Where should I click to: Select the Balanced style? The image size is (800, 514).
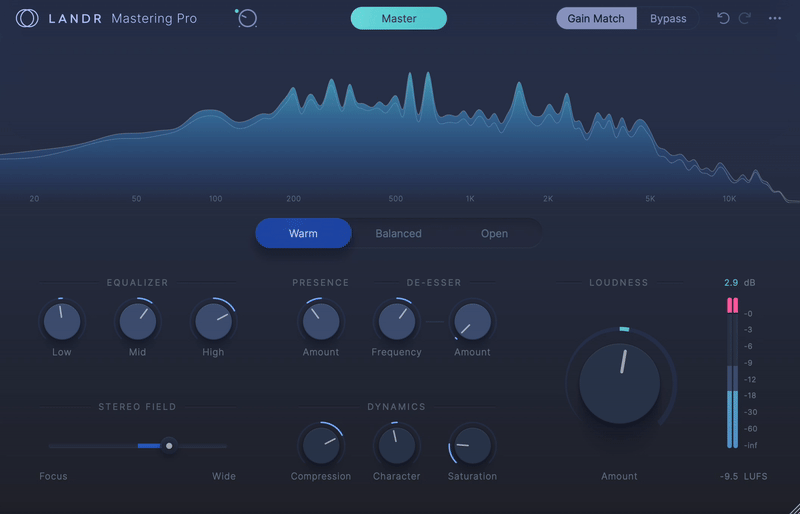click(x=398, y=233)
